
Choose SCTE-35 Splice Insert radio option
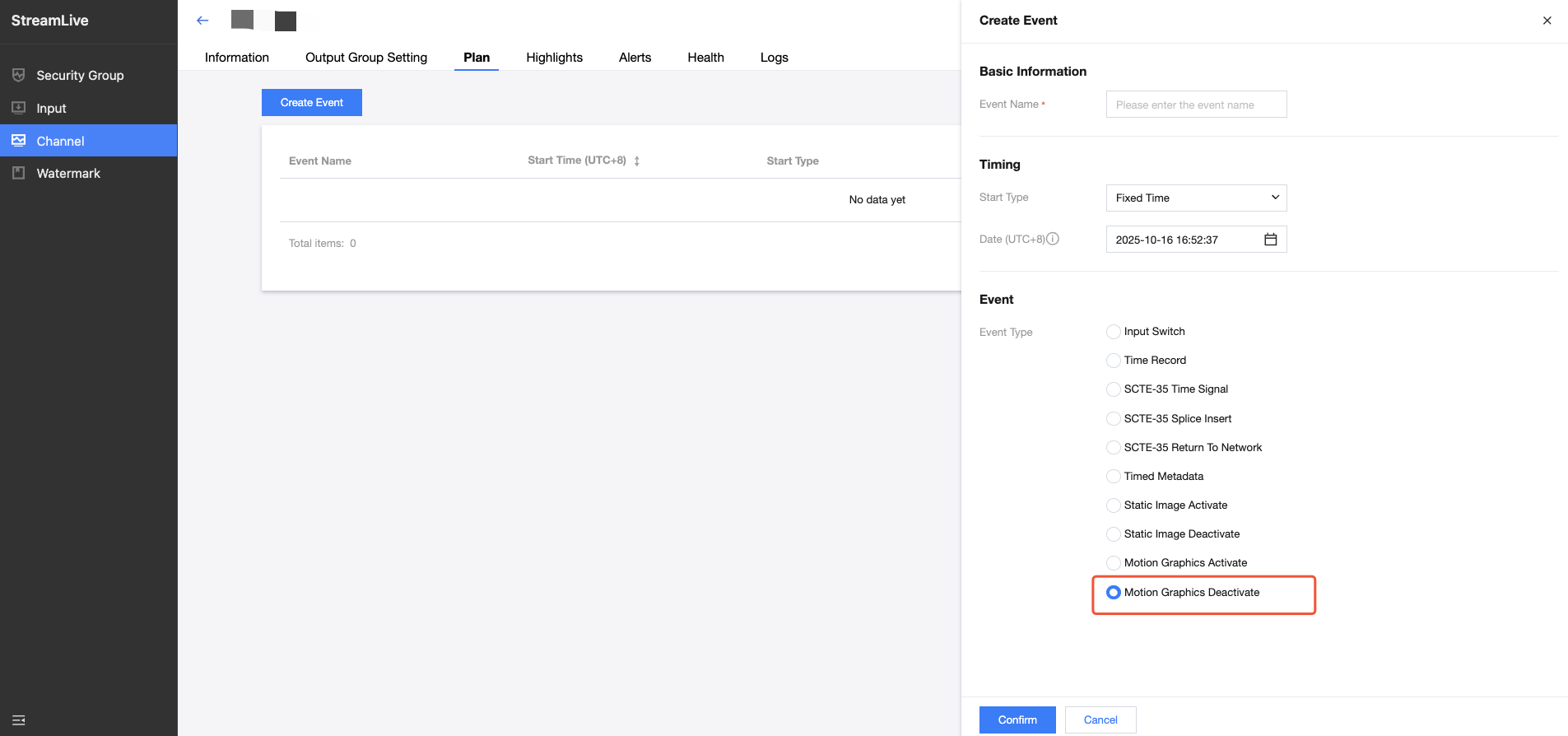(x=1114, y=419)
